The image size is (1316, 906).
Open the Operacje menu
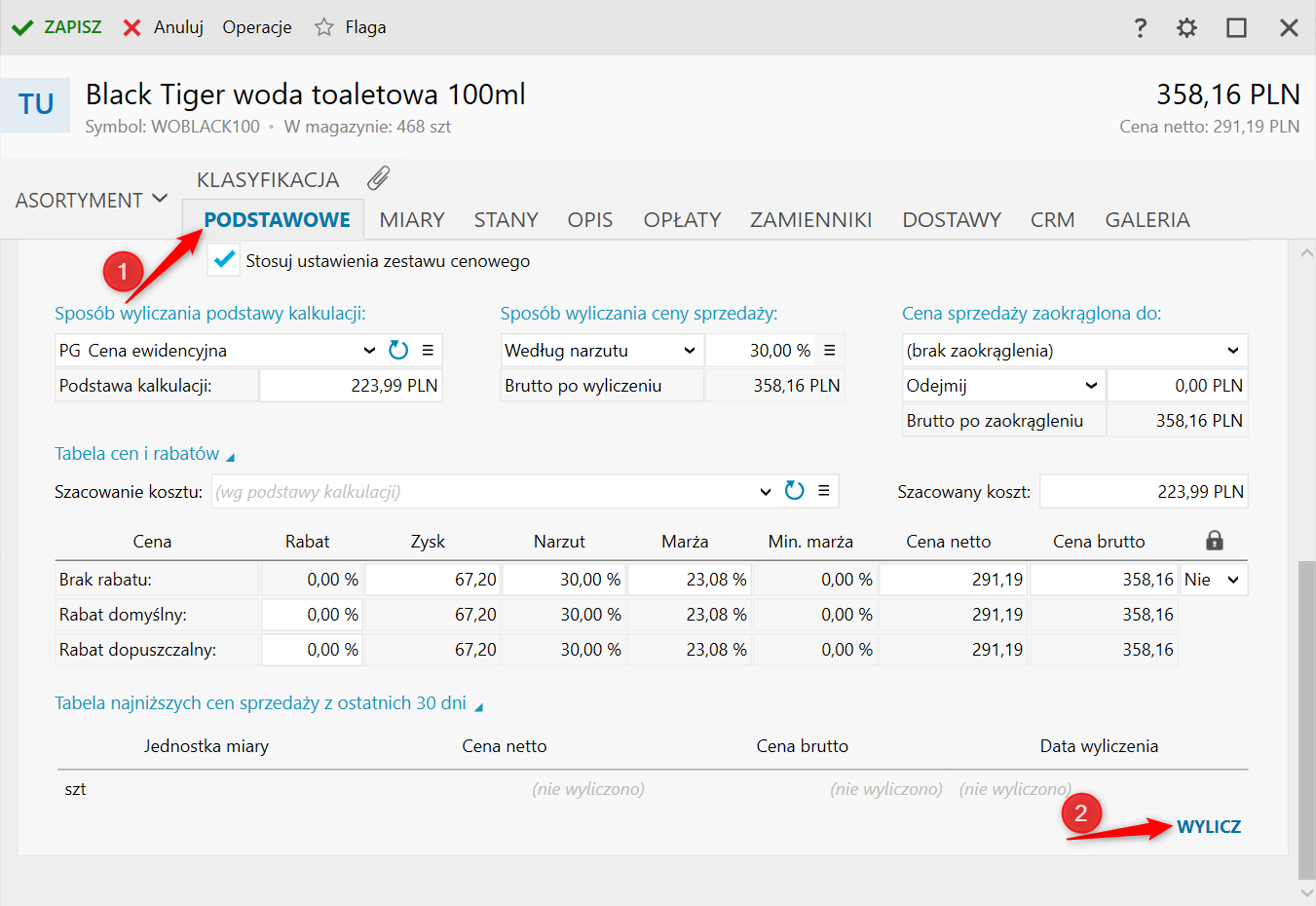[257, 27]
